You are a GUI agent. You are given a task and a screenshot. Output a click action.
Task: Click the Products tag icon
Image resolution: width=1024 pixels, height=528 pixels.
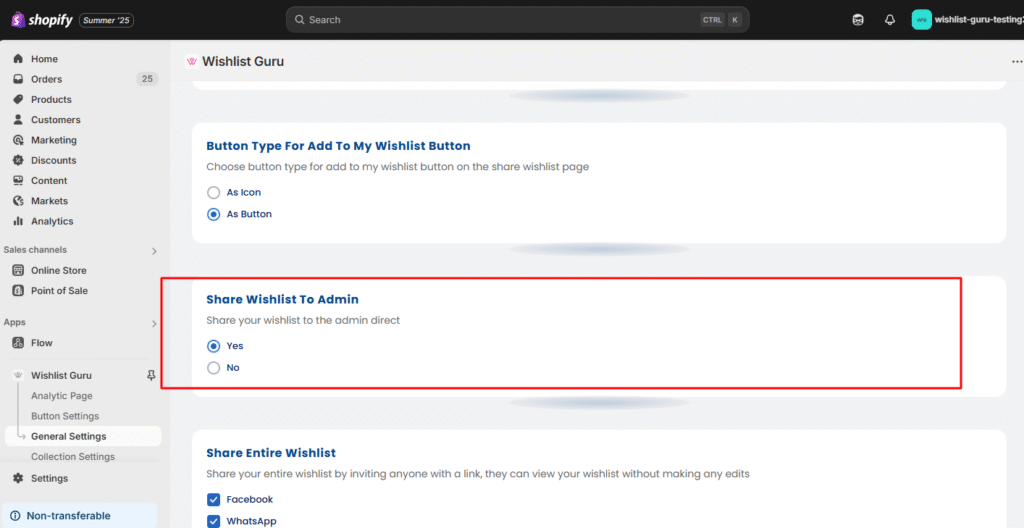[x=18, y=99]
